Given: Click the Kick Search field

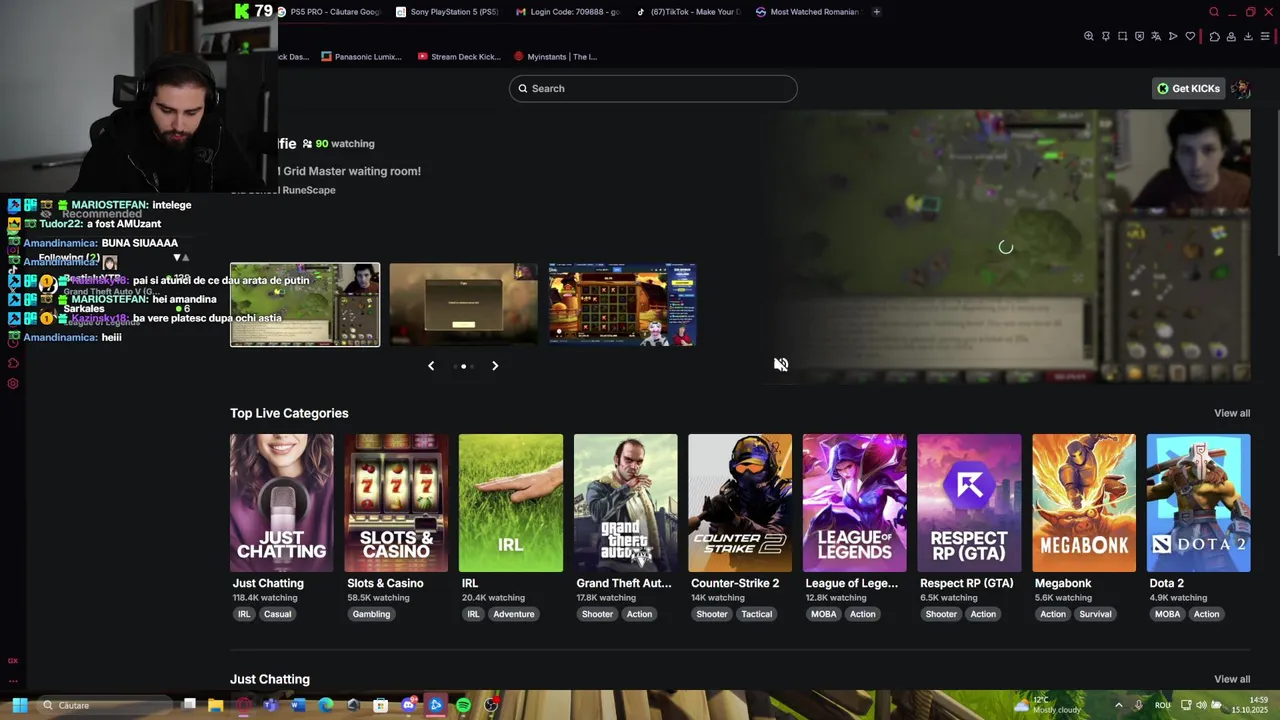Looking at the screenshot, I should pos(653,88).
